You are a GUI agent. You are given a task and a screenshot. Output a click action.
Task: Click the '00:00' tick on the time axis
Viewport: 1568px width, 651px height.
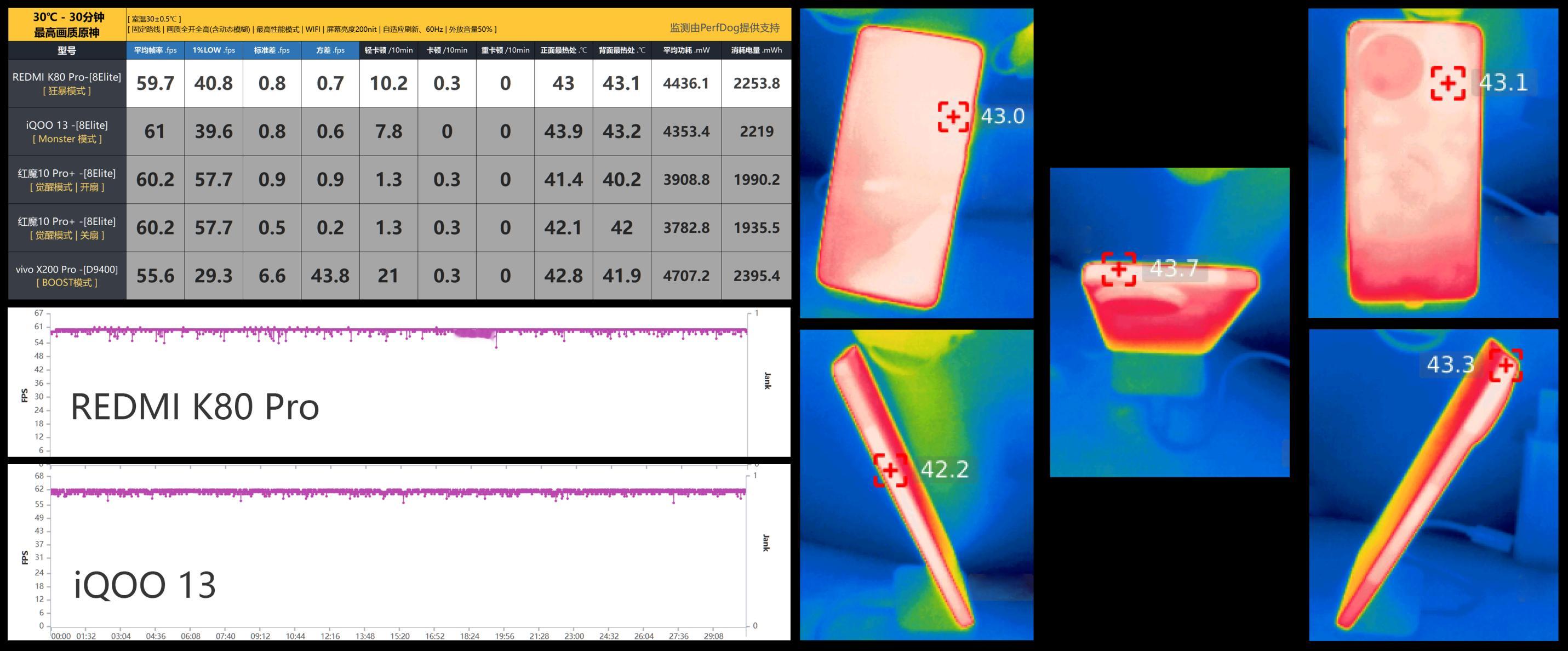61,636
